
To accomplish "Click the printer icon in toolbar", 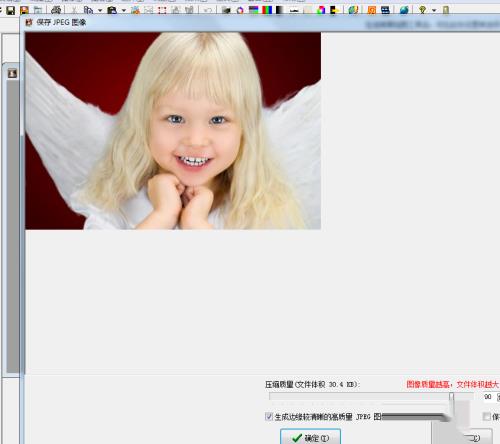I will coord(56,10).
